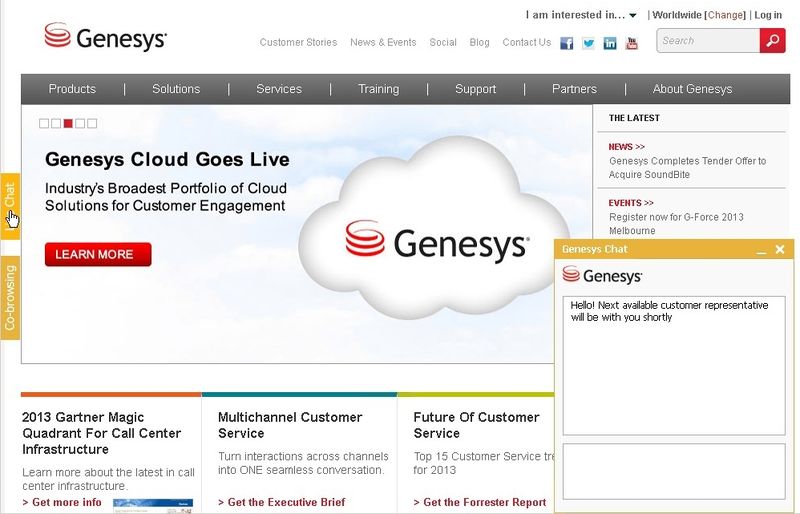Select the second carousel slide indicator
Screen dimensions: 800x514
pyautogui.click(x=56, y=123)
